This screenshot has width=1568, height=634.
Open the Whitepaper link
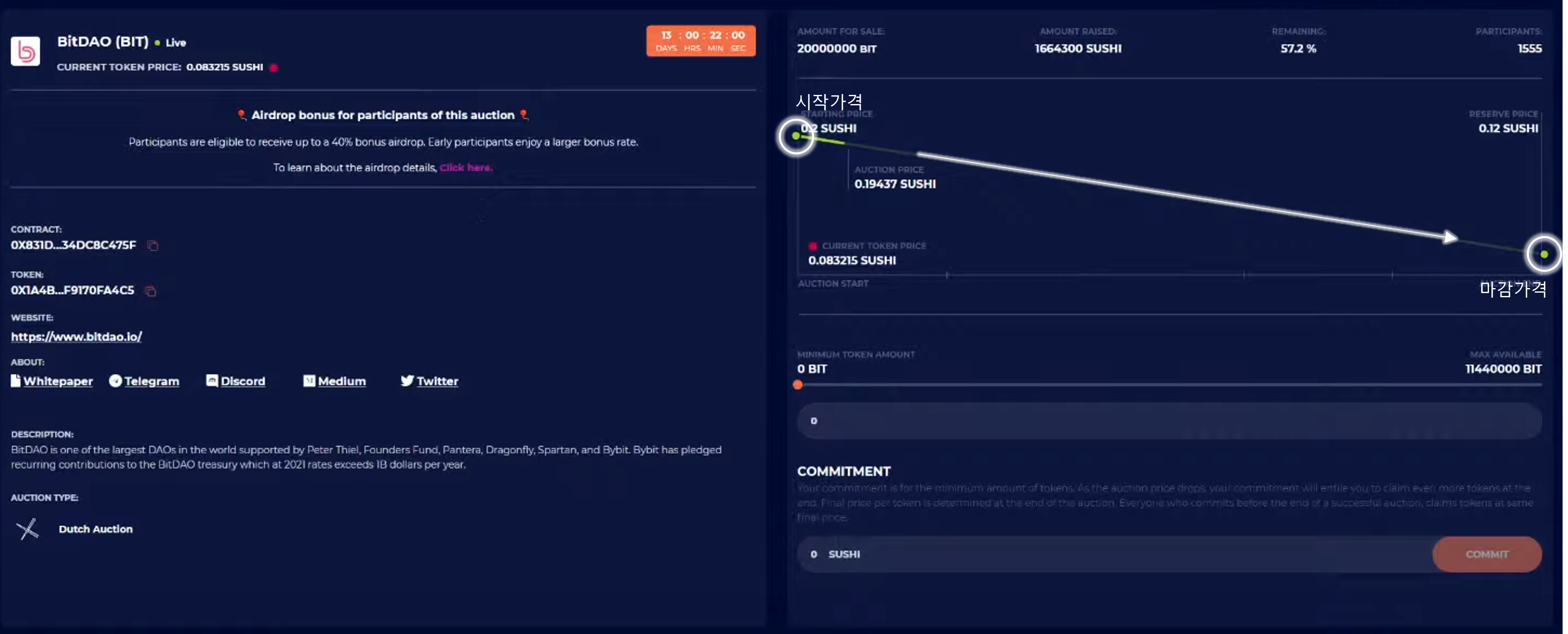58,381
